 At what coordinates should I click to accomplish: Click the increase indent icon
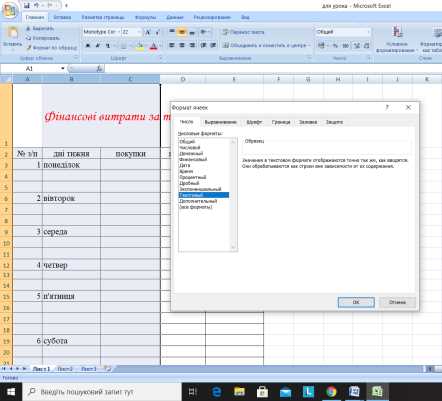point(213,45)
